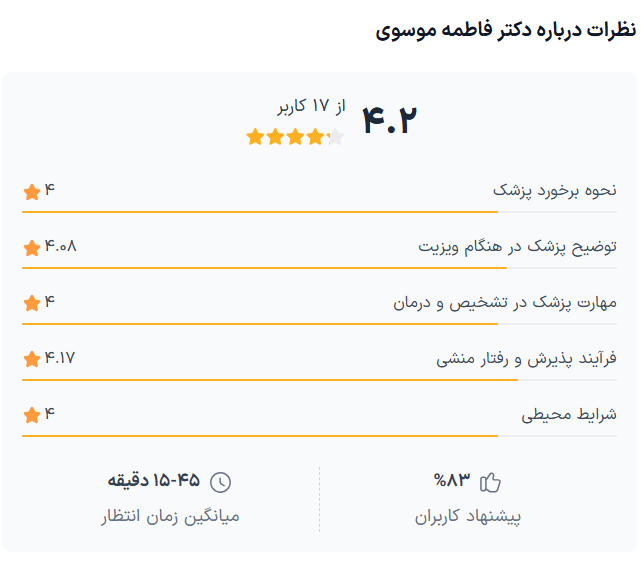Click the ۸۳% recommendation percentage
Image resolution: width=644 pixels, height=569 pixels.
click(x=451, y=481)
